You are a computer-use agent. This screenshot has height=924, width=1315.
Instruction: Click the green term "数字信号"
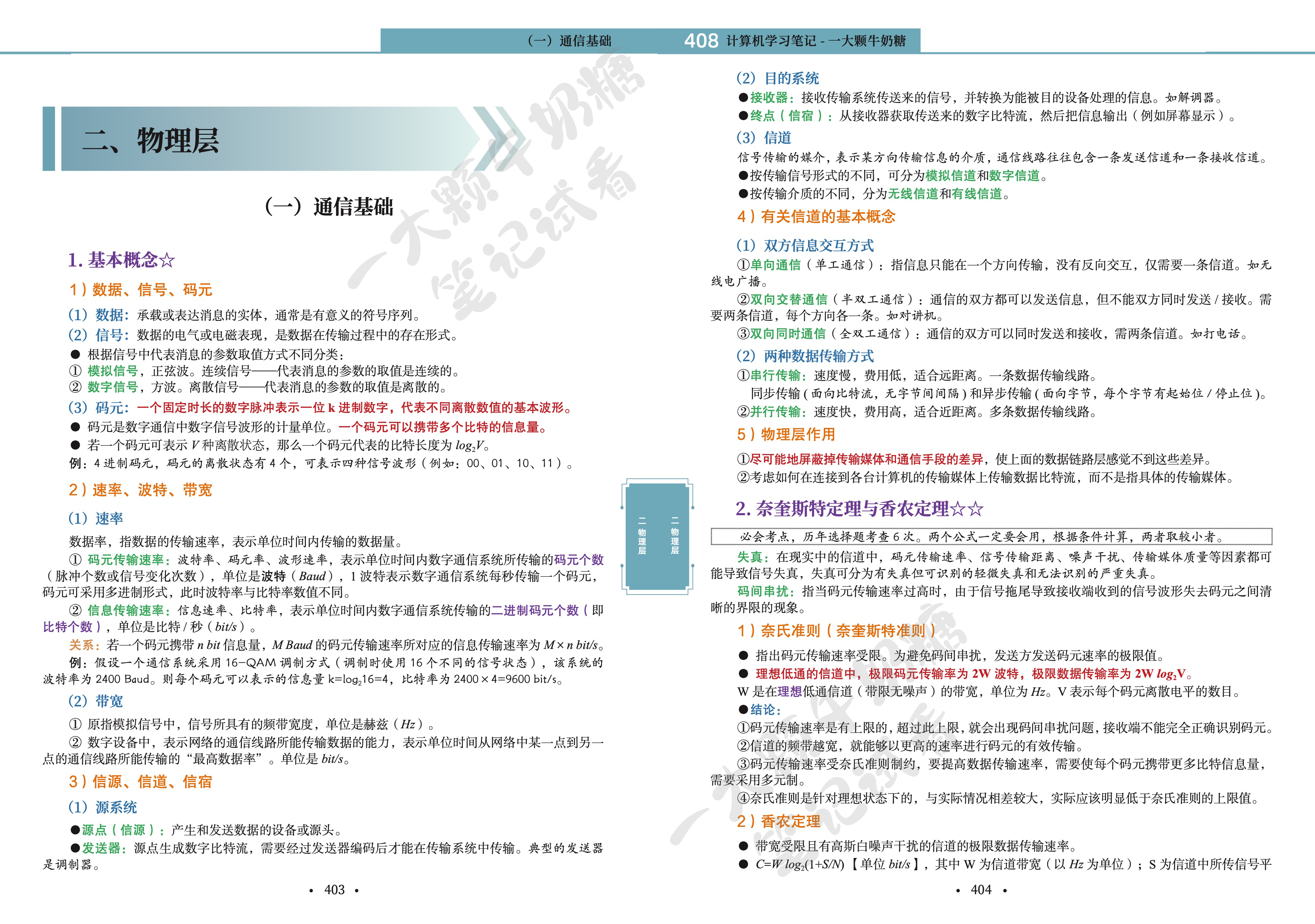click(112, 387)
